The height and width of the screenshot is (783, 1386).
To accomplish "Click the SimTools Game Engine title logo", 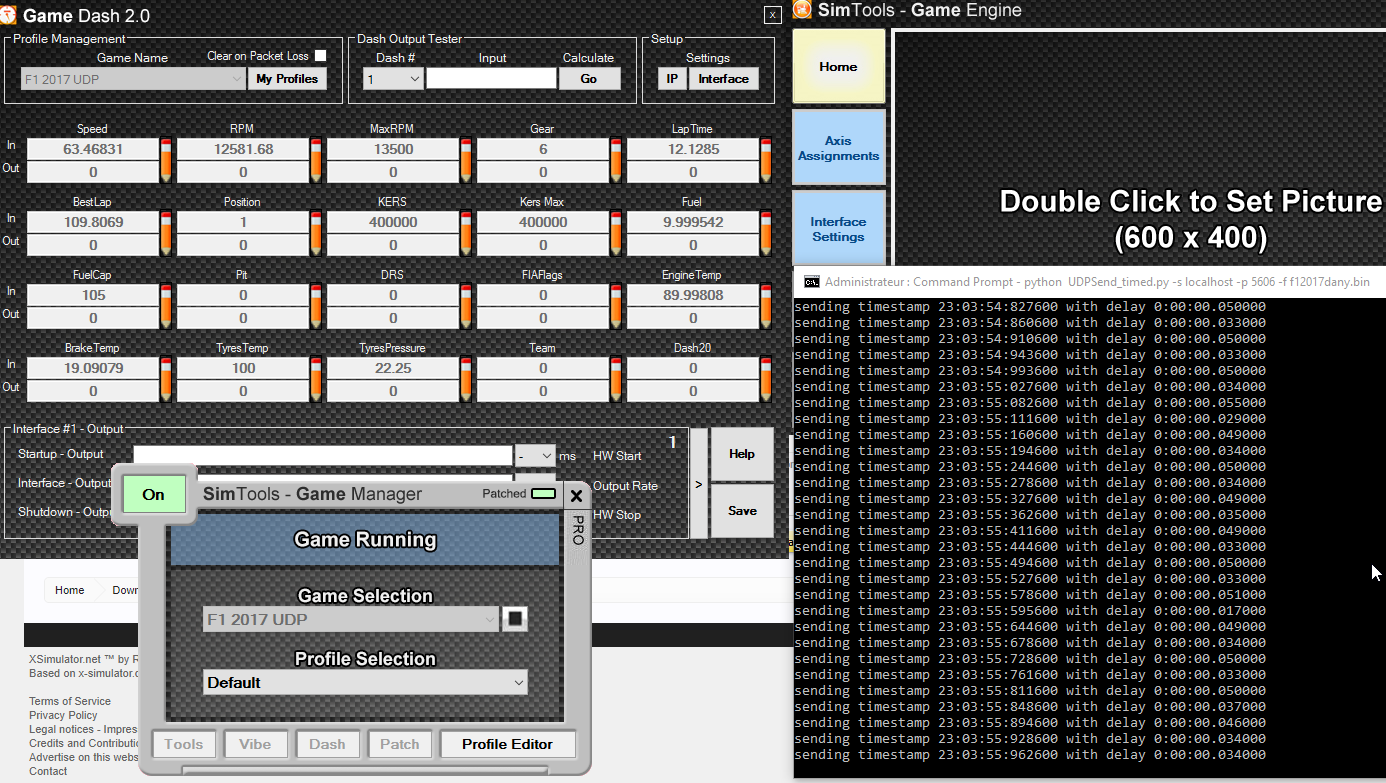I will [x=802, y=10].
